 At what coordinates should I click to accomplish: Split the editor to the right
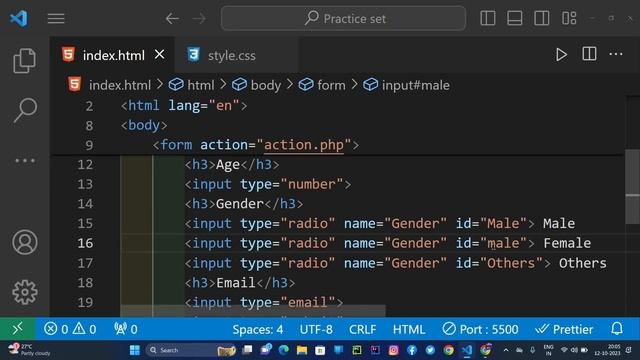(589, 54)
